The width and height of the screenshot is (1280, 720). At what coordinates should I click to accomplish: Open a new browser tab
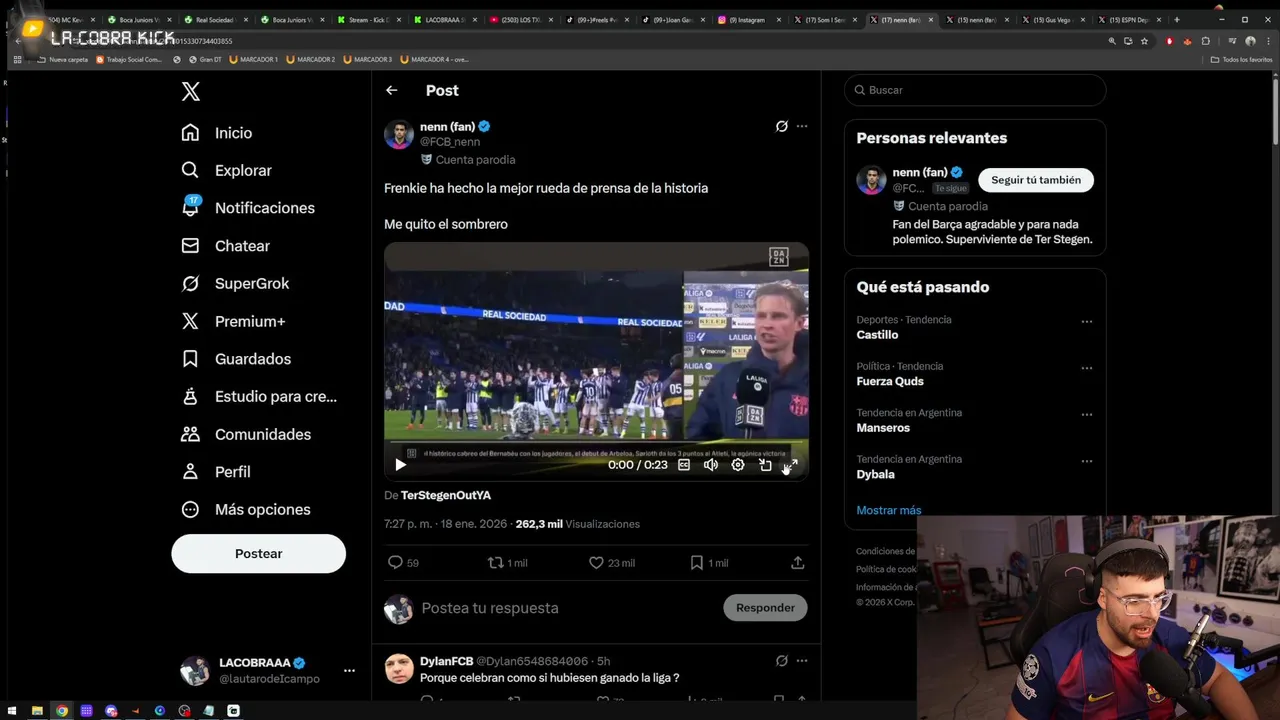[1177, 19]
